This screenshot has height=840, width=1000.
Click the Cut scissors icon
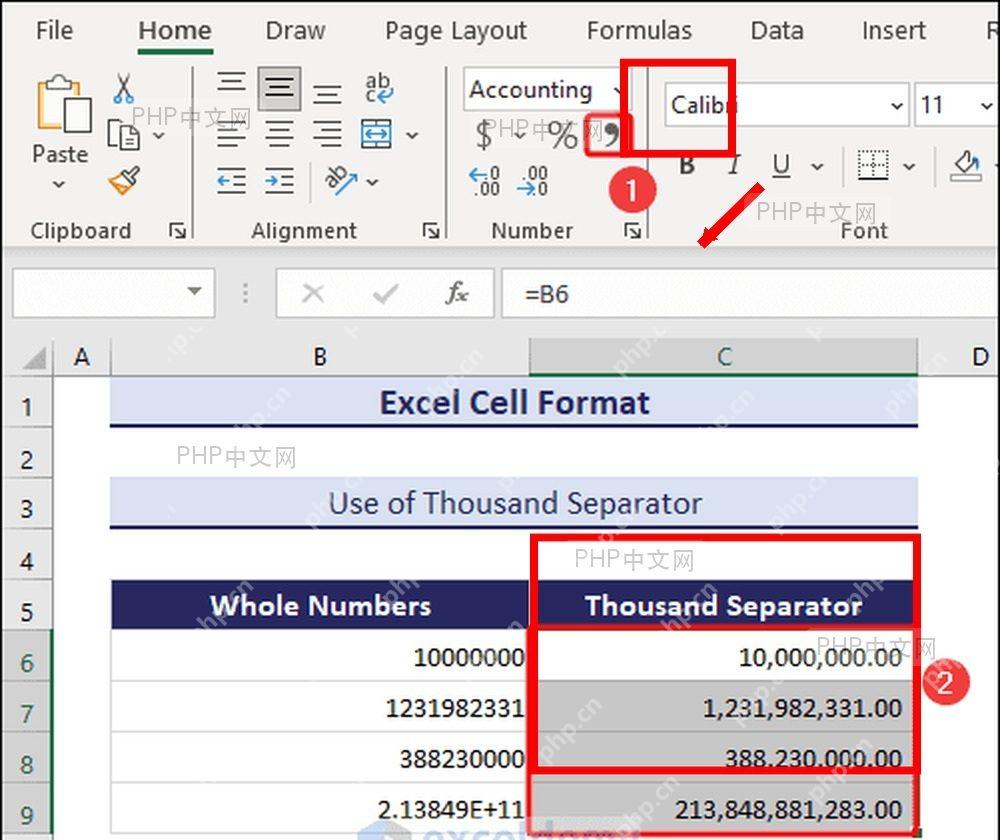pyautogui.click(x=123, y=89)
